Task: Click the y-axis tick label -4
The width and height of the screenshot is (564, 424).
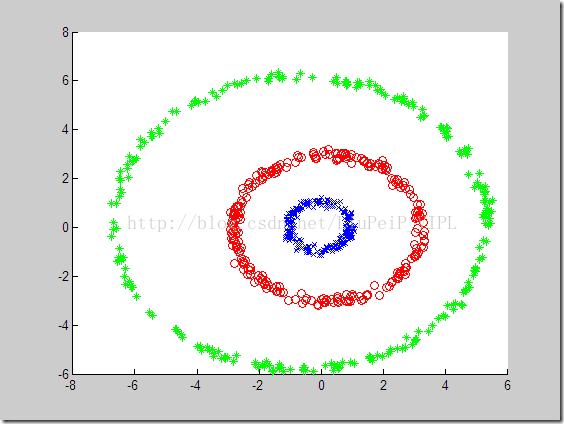Action: (x=63, y=326)
